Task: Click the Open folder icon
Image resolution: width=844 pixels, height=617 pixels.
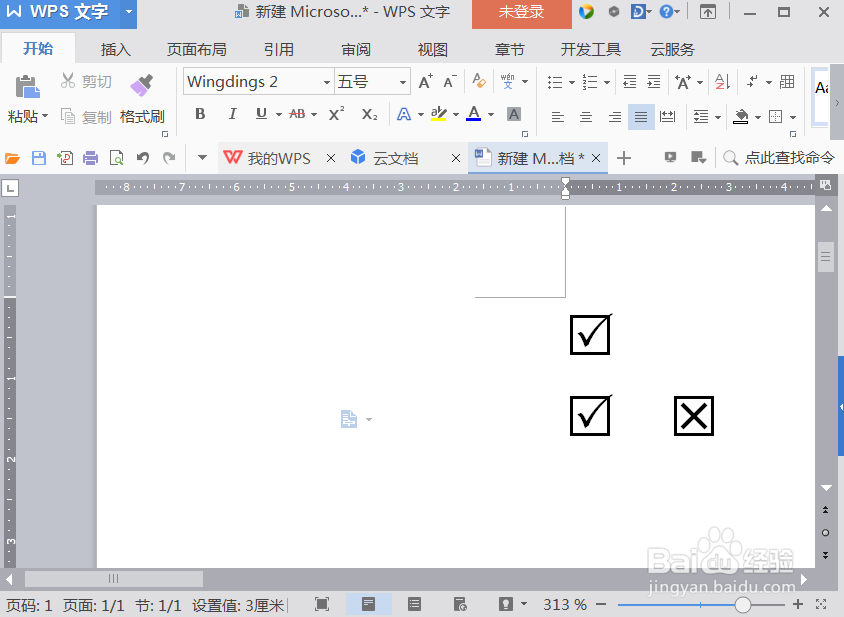Action: click(12, 158)
